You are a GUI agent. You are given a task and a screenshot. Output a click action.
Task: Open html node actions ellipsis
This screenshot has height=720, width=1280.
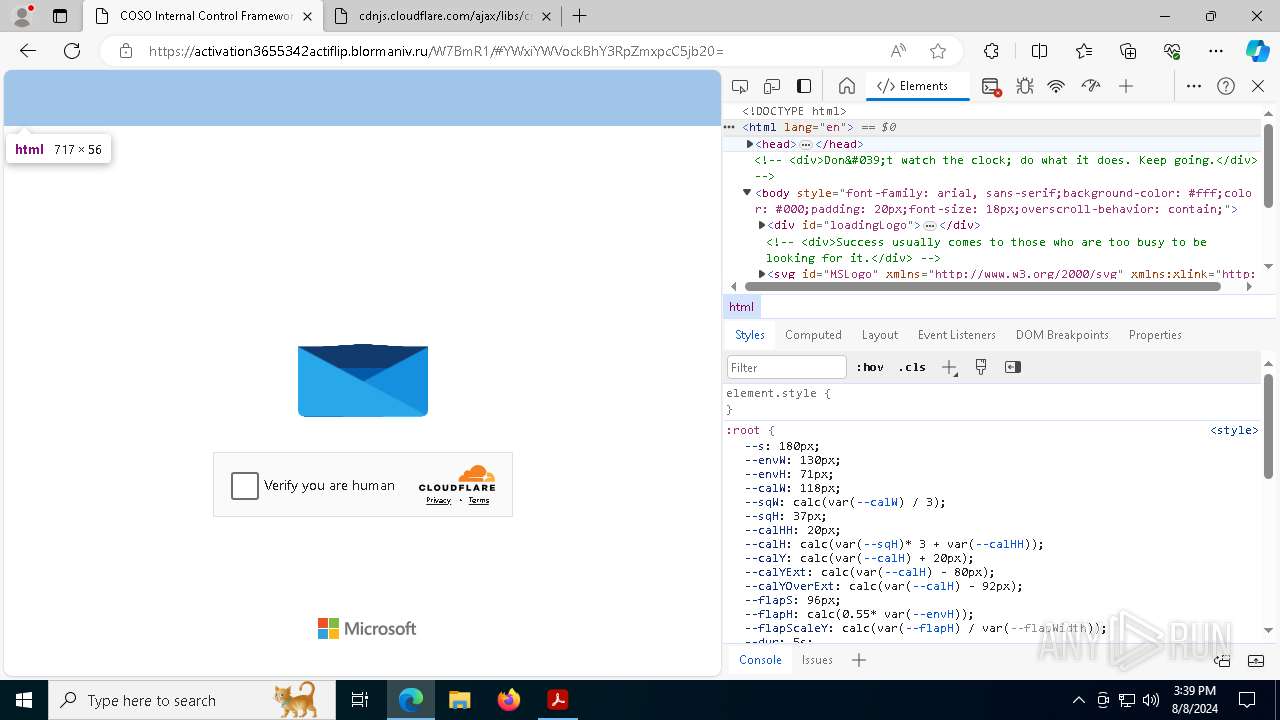coord(730,127)
